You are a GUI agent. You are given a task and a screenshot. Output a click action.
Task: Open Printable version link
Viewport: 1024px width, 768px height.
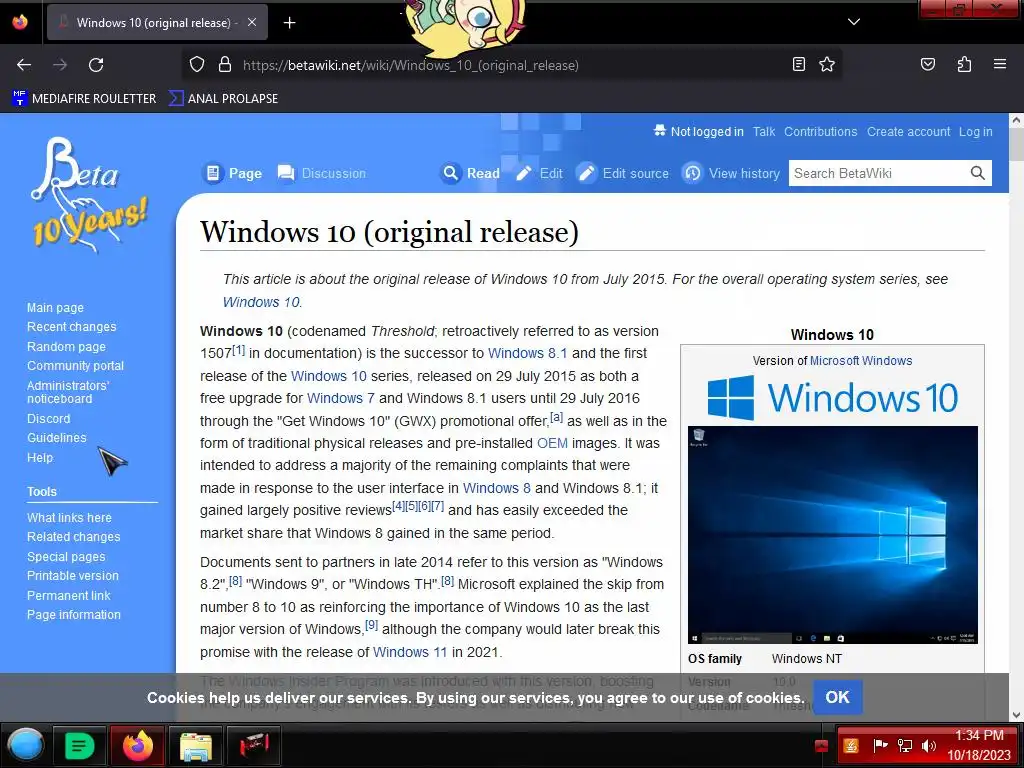73,575
